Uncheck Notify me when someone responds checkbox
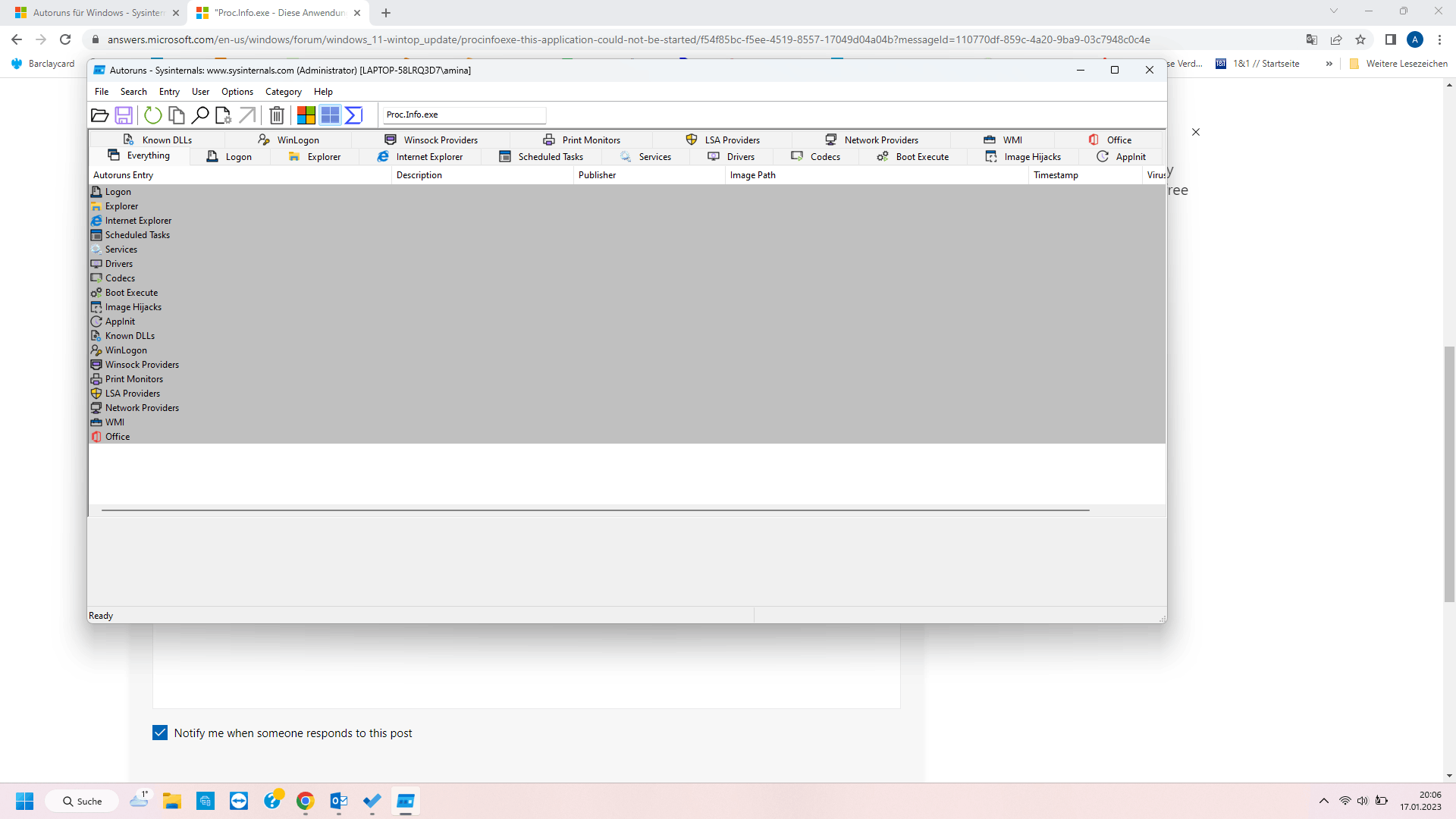This screenshot has height=819, width=1456. [x=160, y=733]
